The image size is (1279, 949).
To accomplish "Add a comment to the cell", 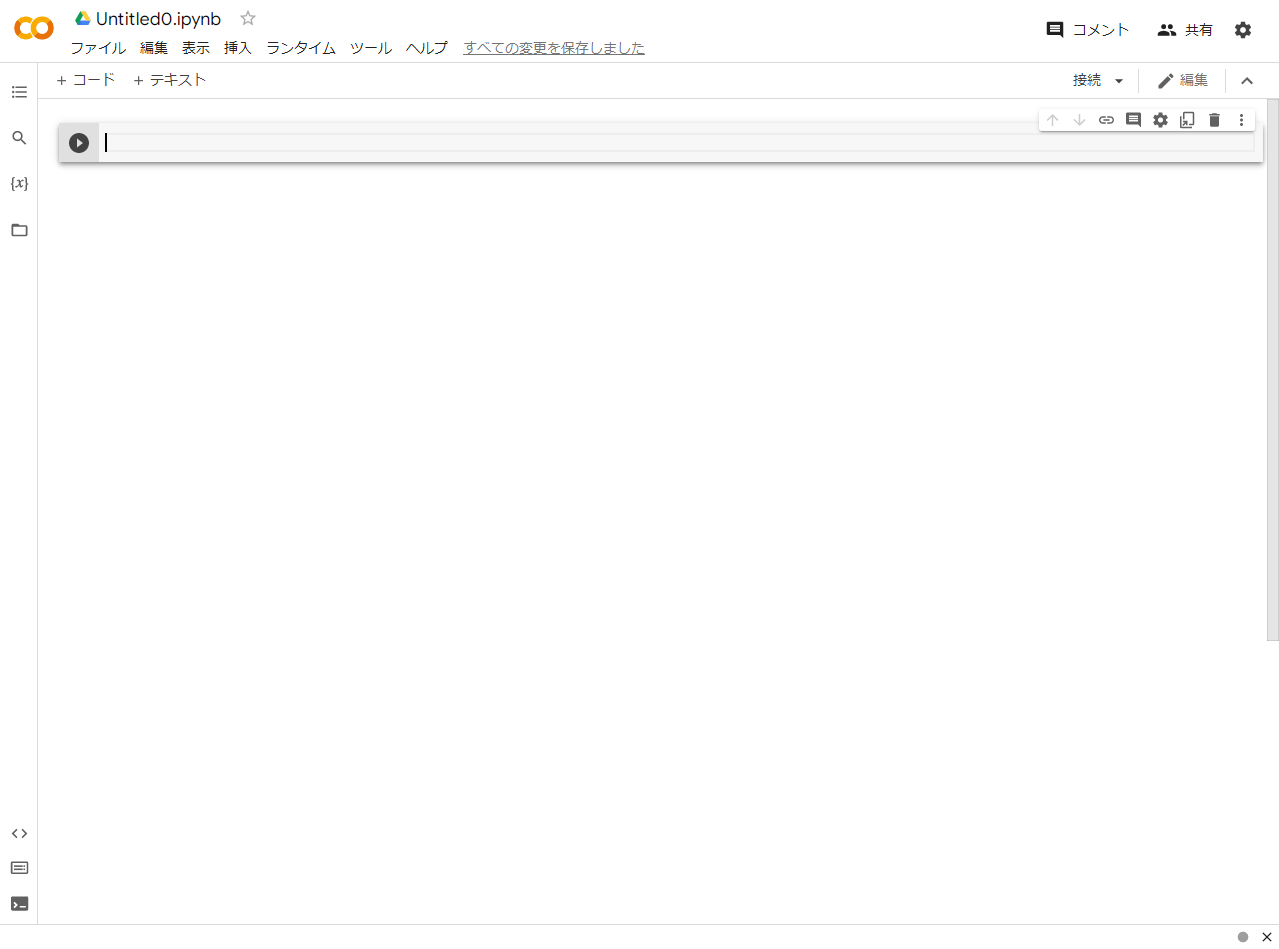I will 1133,120.
